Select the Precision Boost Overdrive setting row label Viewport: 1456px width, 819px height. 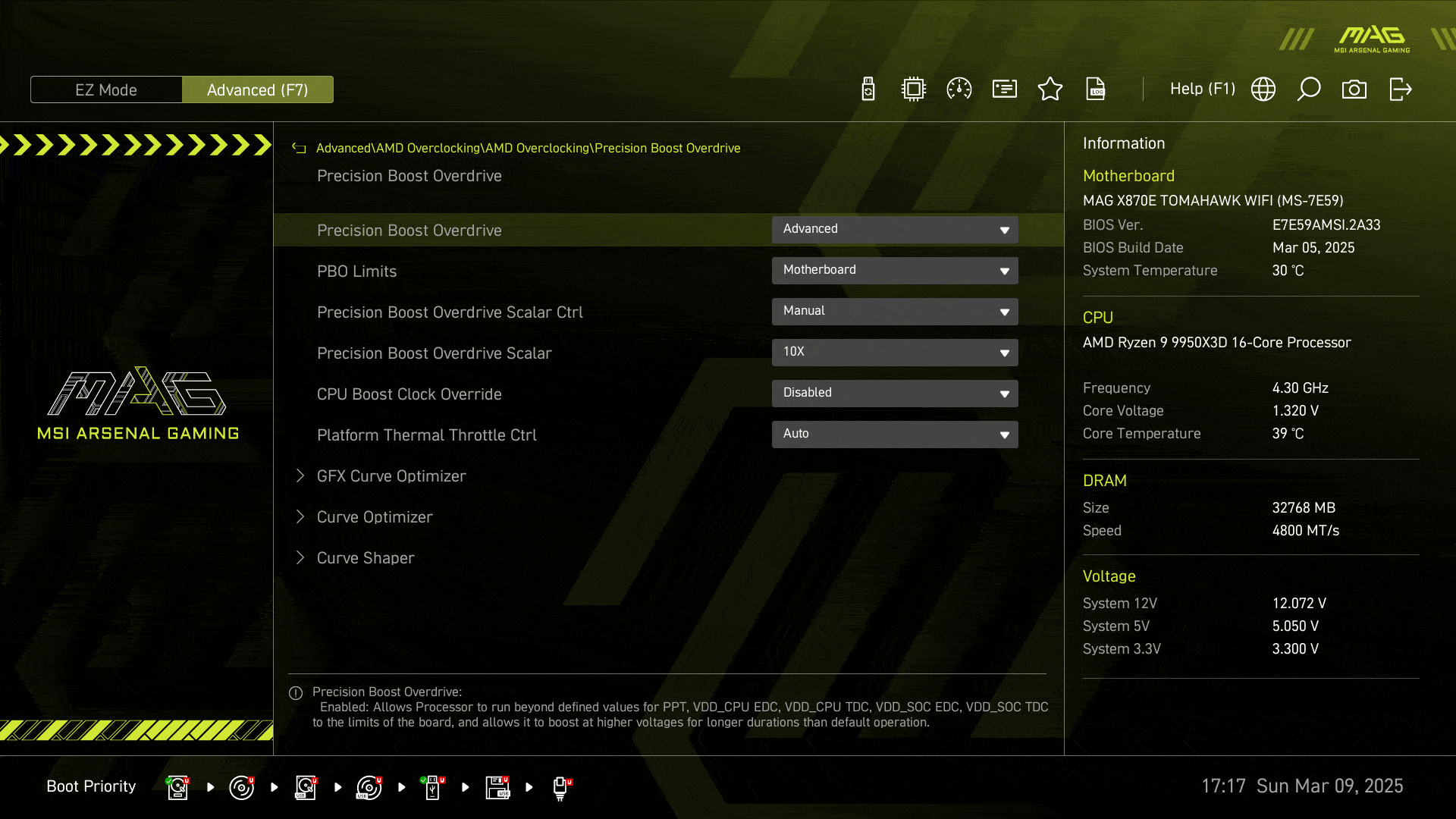click(x=409, y=231)
